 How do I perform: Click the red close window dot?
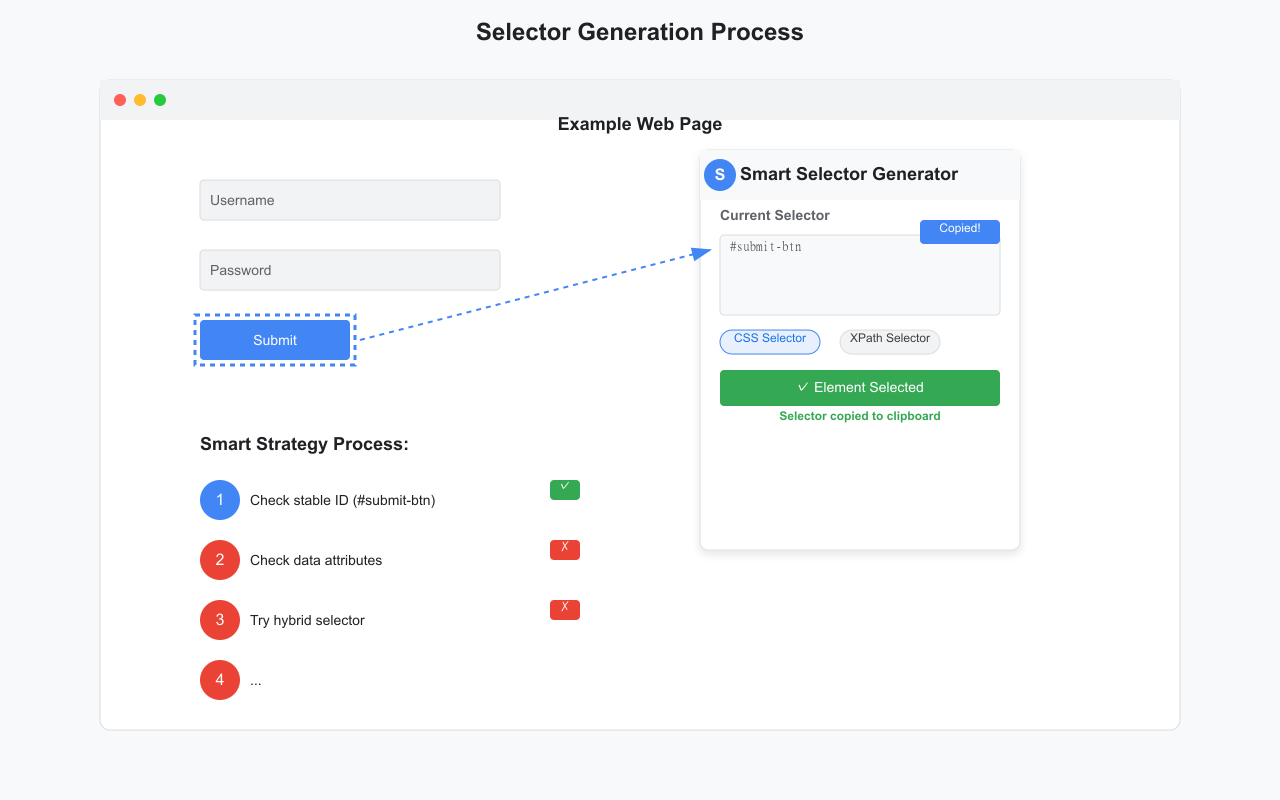pyautogui.click(x=120, y=100)
